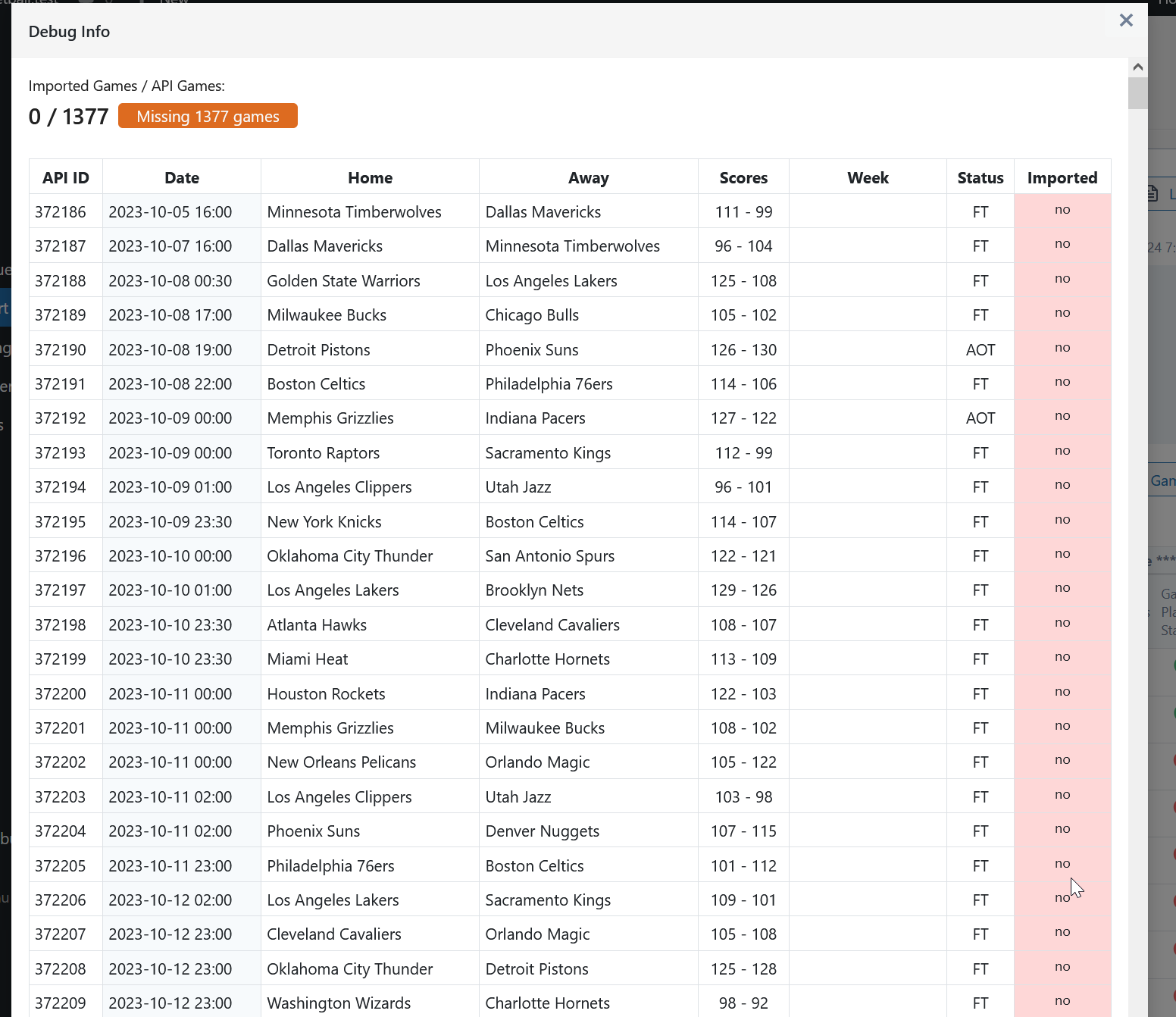Image resolution: width=1176 pixels, height=1017 pixels.
Task: Click Denver Nuggets away cell
Action: pos(589,831)
